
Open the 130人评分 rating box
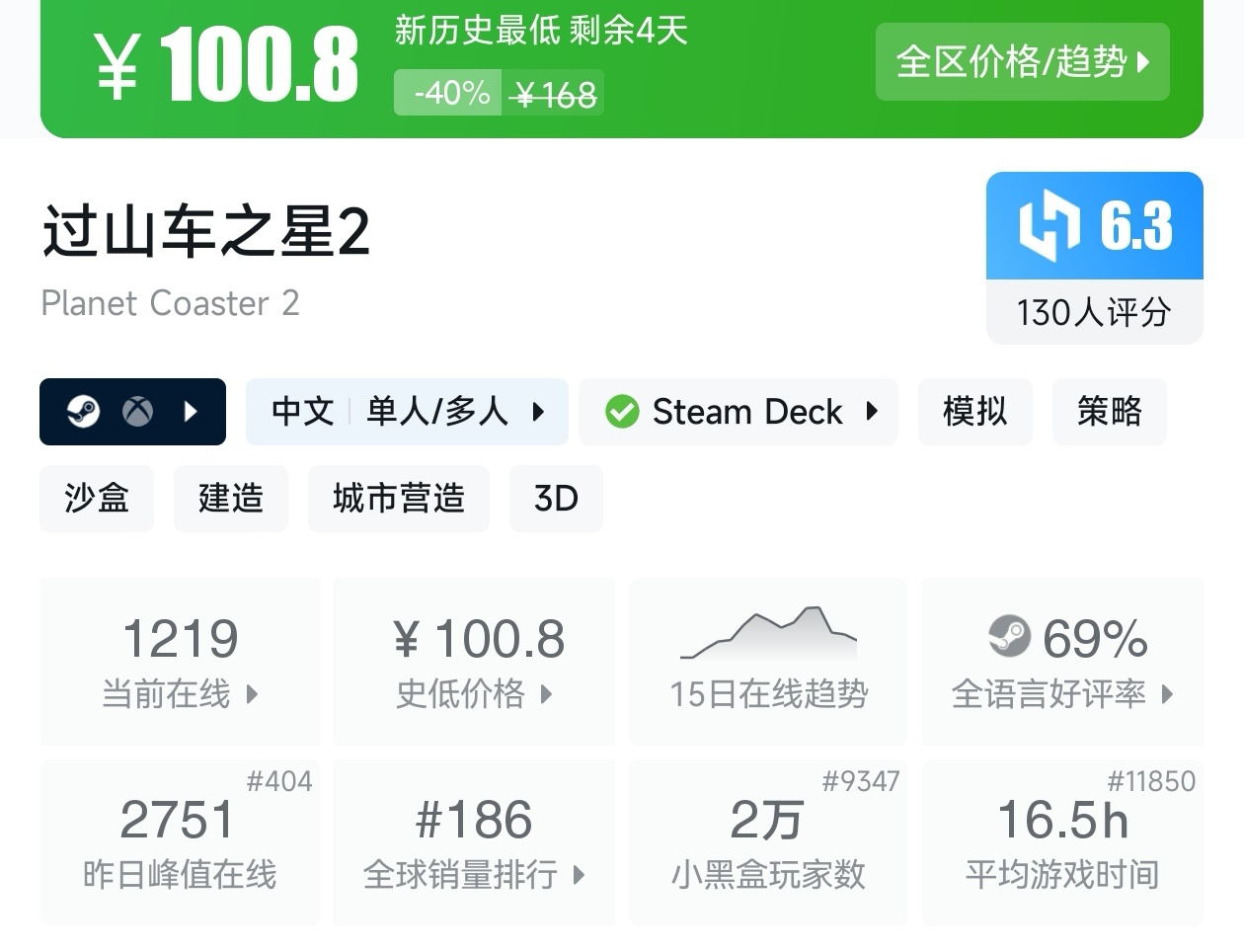[1094, 313]
